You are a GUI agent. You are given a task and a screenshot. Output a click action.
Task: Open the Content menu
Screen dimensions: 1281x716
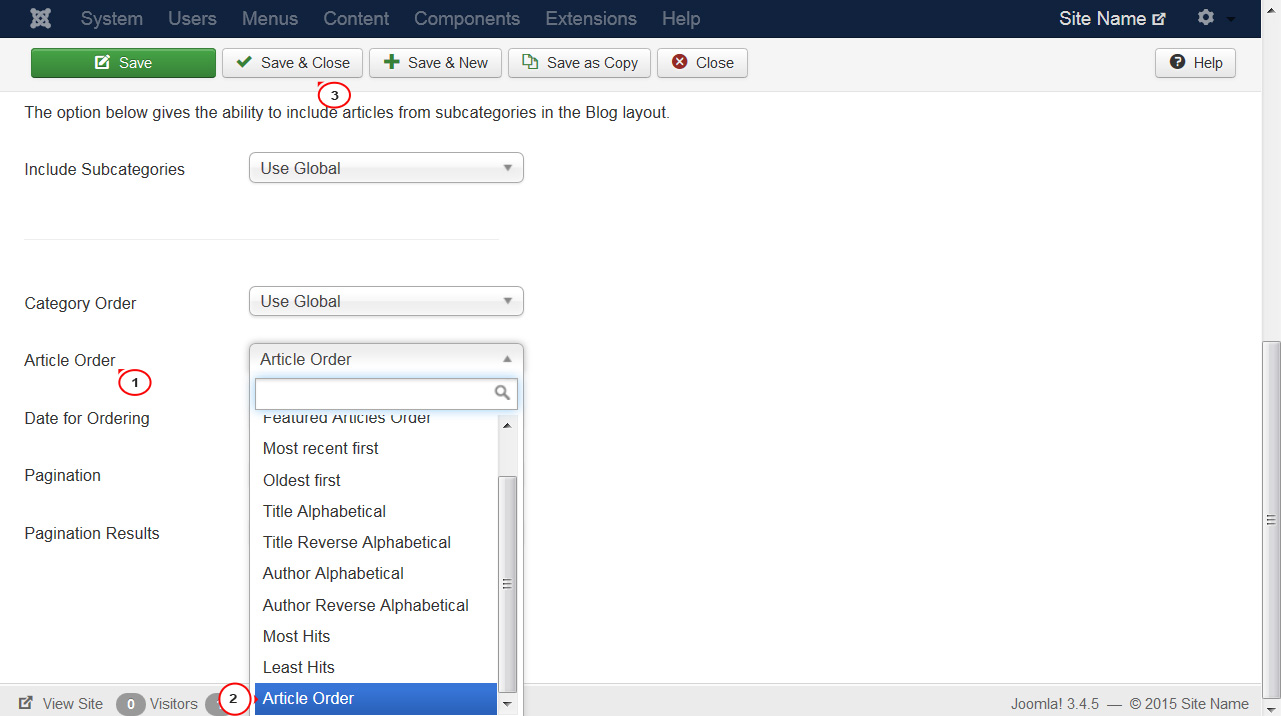(x=356, y=19)
